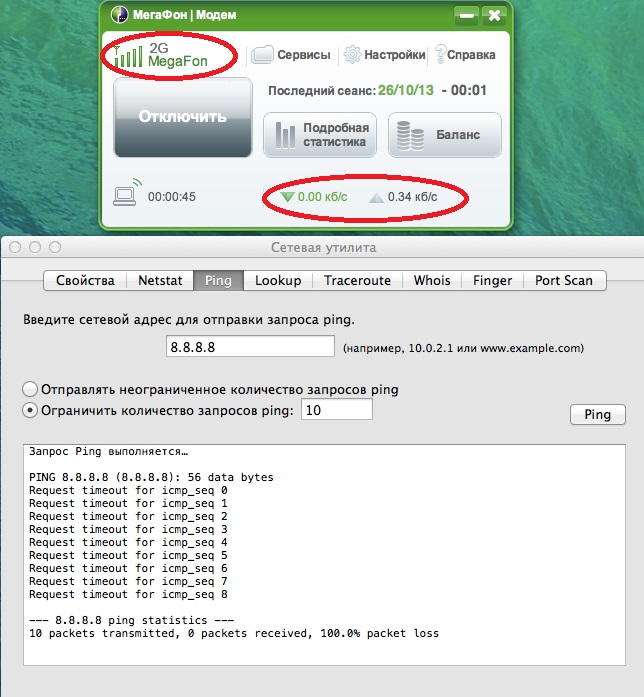Click 'Request timeout for icmp_seq 0' line
The image size is (644, 697).
click(x=128, y=490)
